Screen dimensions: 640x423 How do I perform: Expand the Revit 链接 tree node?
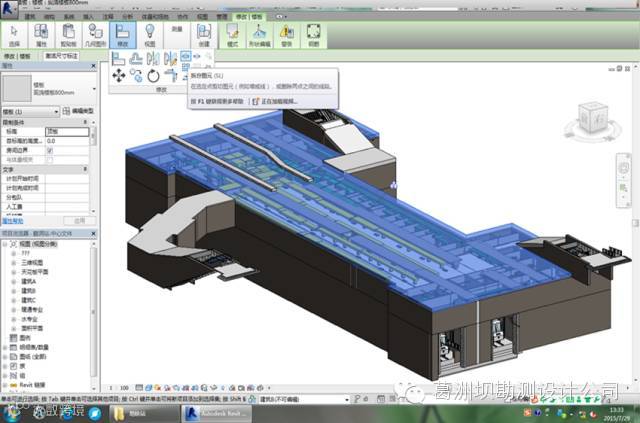coord(7,384)
